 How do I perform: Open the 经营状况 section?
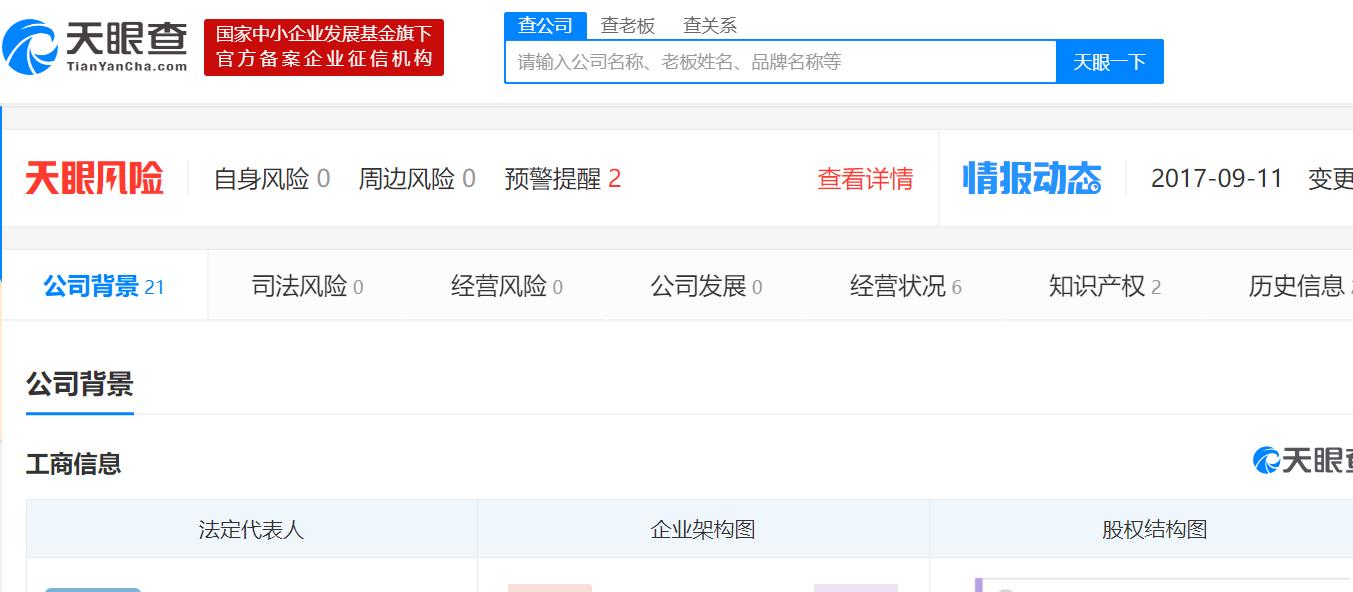tap(898, 285)
